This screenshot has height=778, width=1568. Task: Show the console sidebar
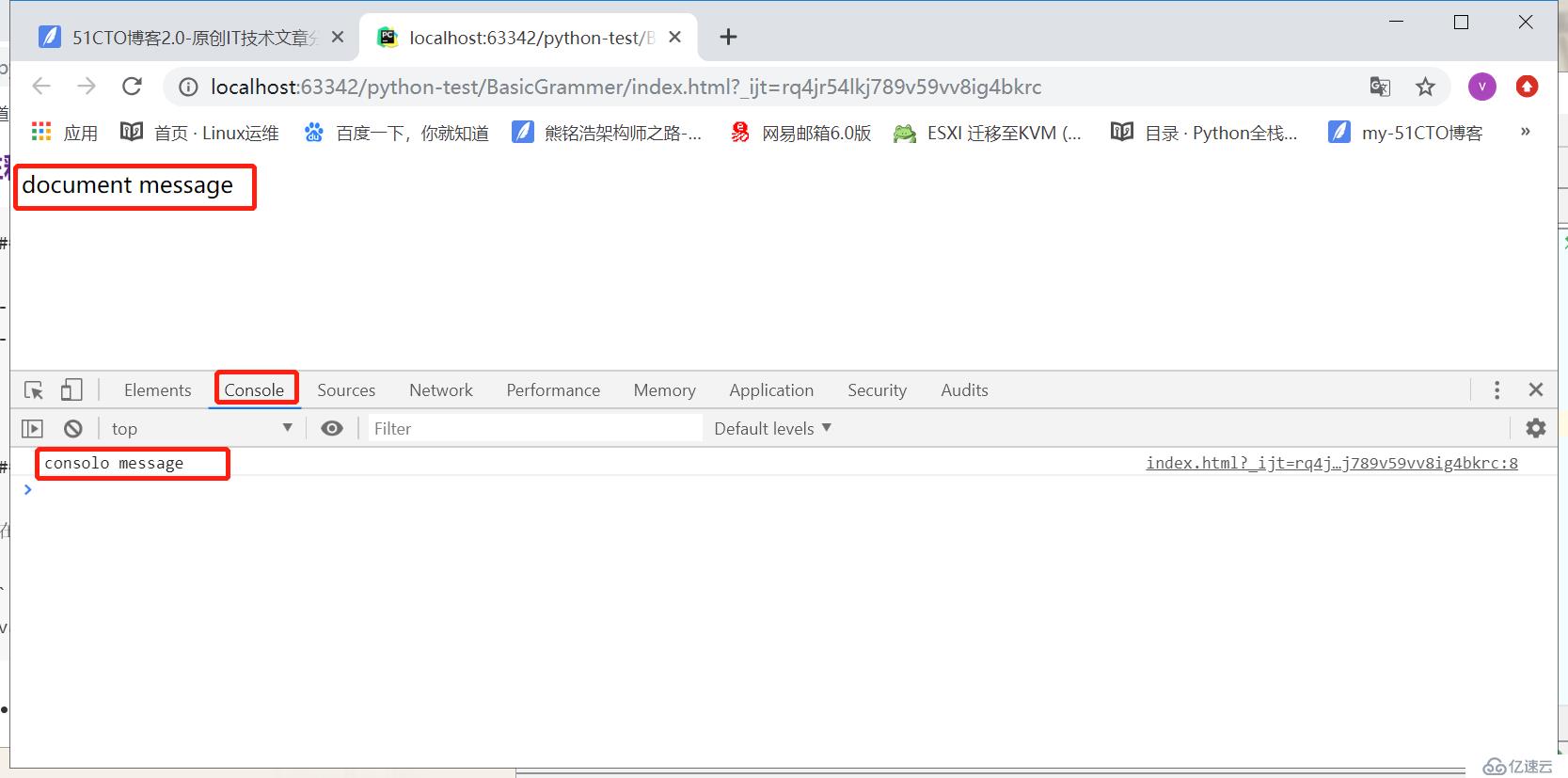pos(33,429)
